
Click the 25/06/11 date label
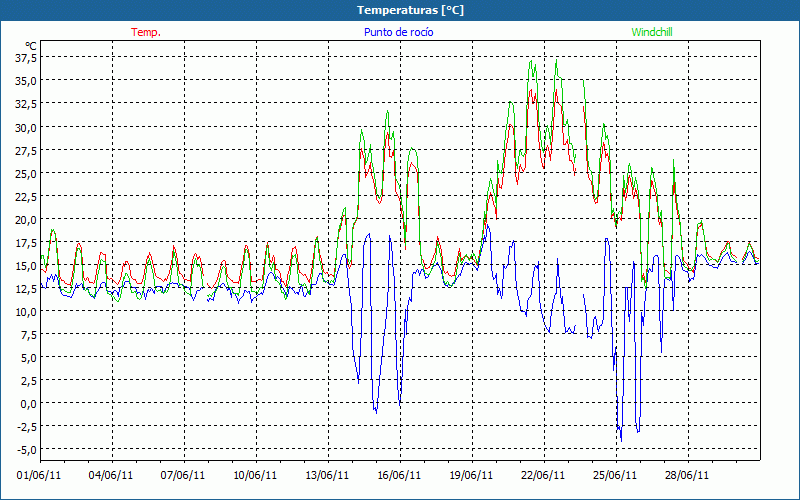tap(615, 475)
